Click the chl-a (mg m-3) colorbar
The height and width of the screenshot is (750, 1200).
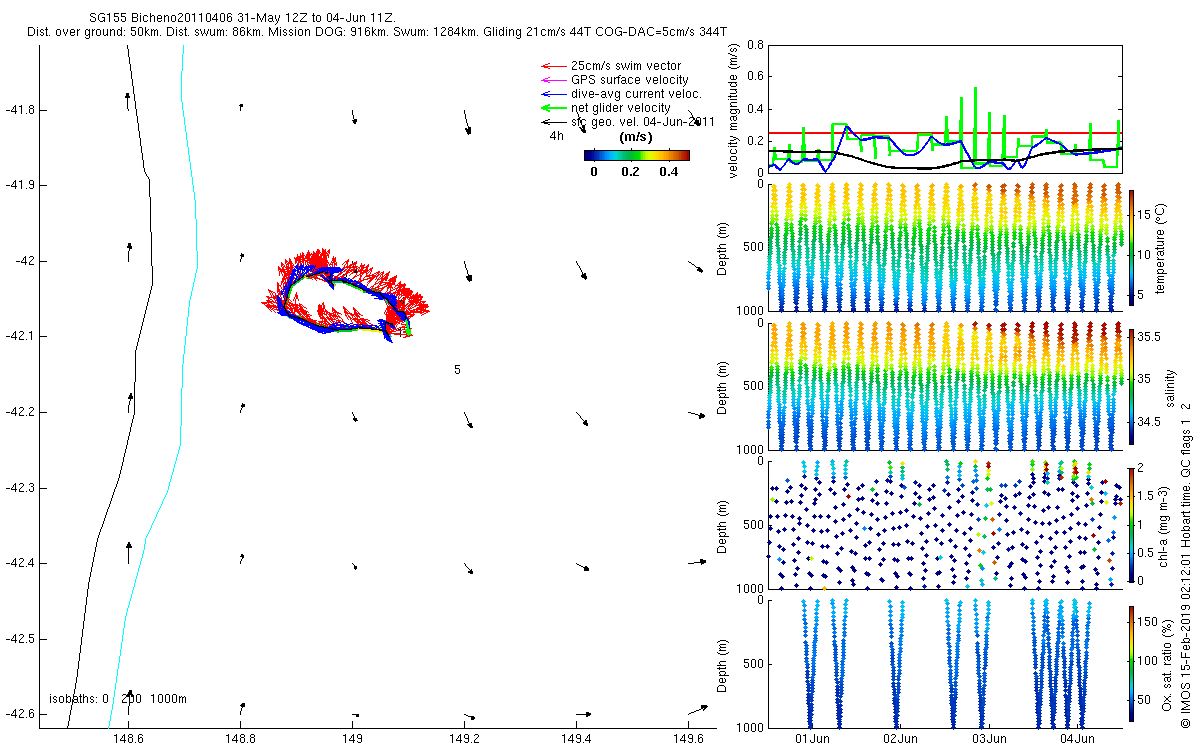[1131, 524]
